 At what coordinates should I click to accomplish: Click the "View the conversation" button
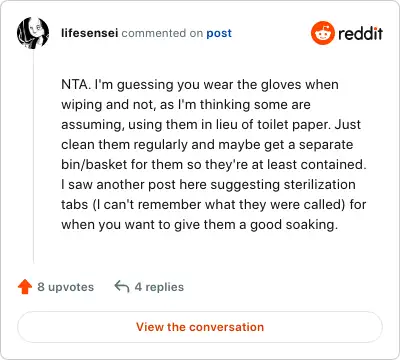[200, 327]
